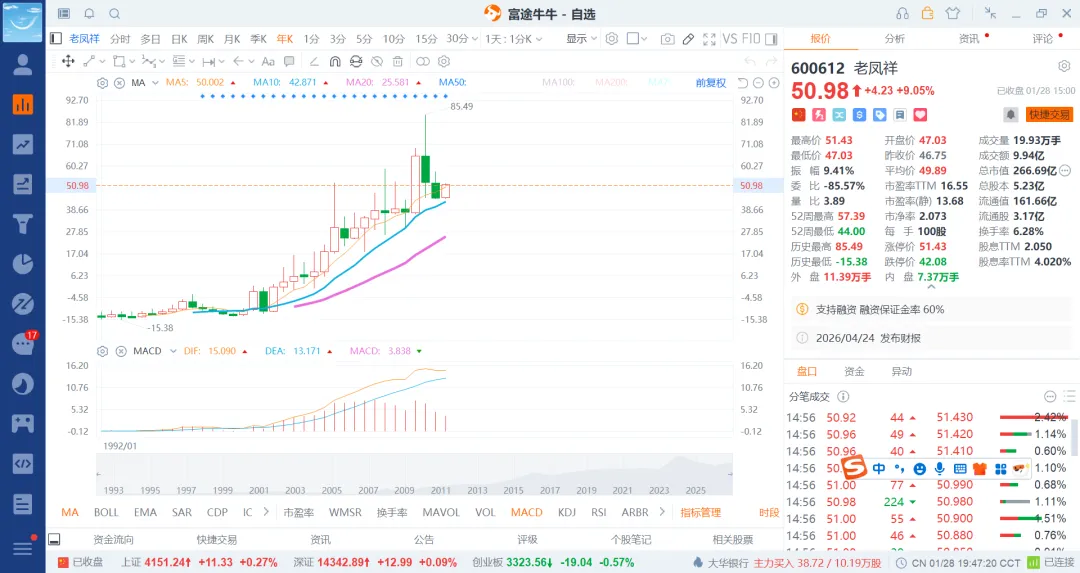Enter fullscreen chart mode
This screenshot has width=1080, height=573.
tap(709, 39)
